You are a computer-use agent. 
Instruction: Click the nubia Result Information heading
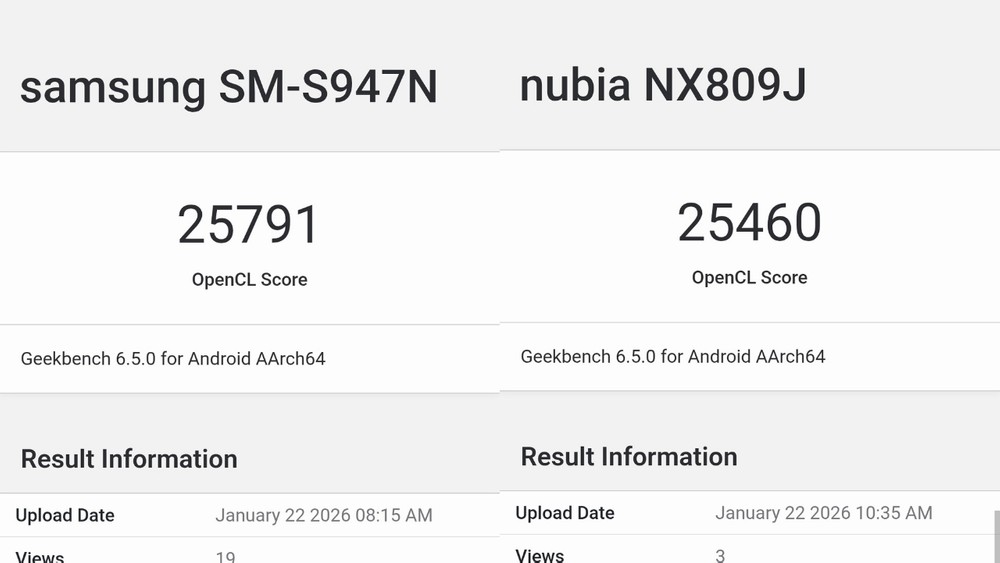coord(629,457)
